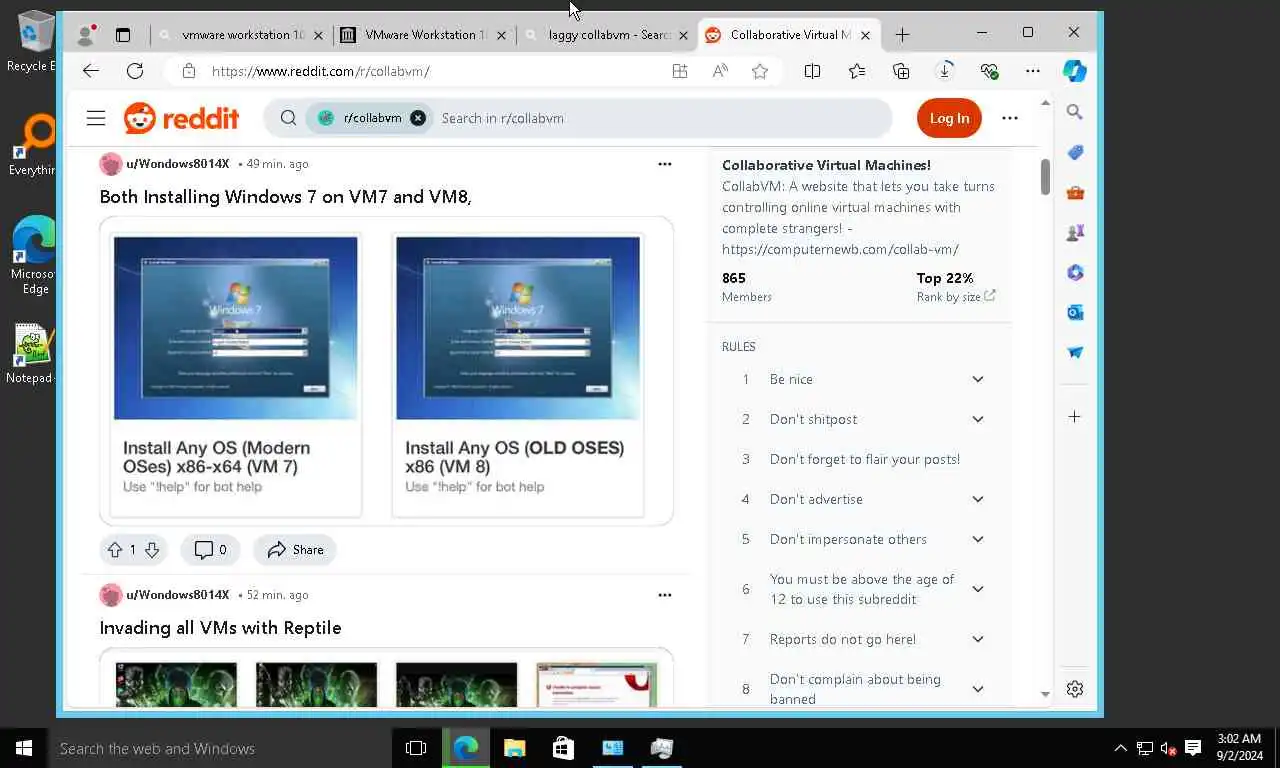Click the Don't forget to flair rule text
The height and width of the screenshot is (768, 1280).
865,459
